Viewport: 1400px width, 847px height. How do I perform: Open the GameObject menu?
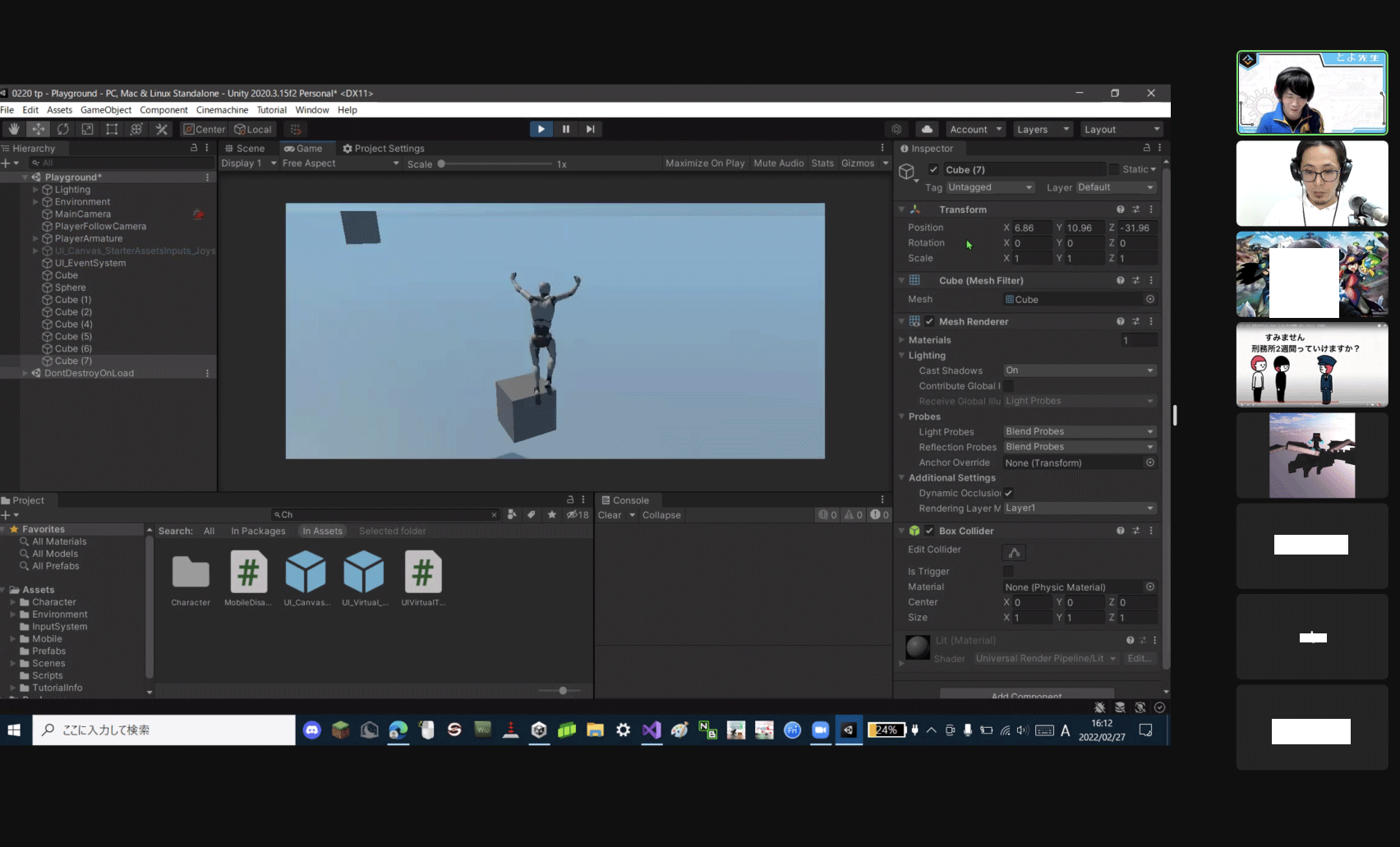(105, 110)
